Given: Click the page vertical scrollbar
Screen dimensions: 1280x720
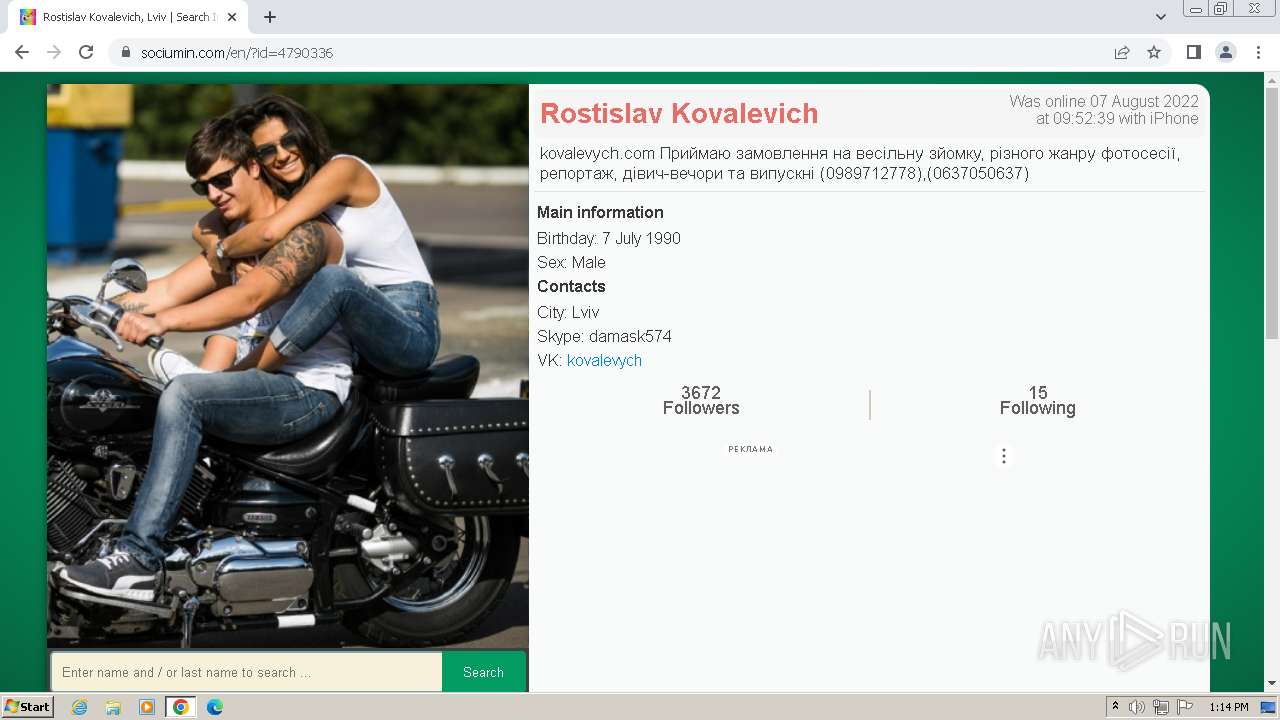Looking at the screenshot, I should pyautogui.click(x=1272, y=213).
